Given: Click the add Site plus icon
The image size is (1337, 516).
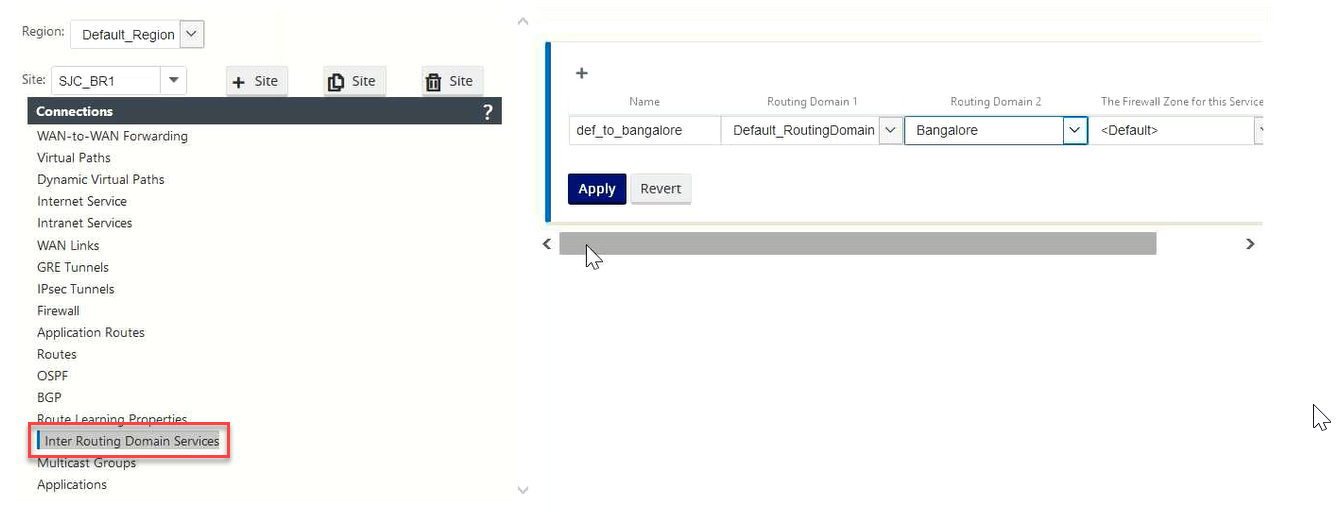Looking at the screenshot, I should (x=239, y=82).
